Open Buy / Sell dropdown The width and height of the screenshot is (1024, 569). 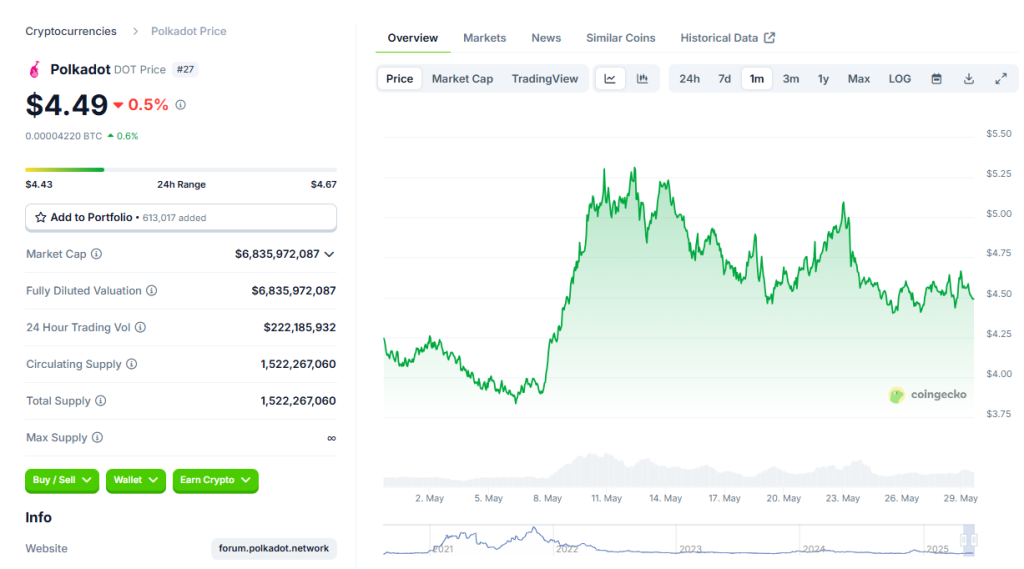tap(62, 480)
